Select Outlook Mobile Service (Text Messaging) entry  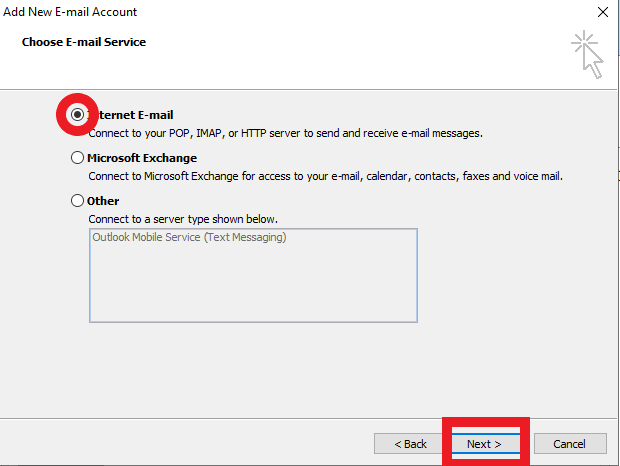189,238
